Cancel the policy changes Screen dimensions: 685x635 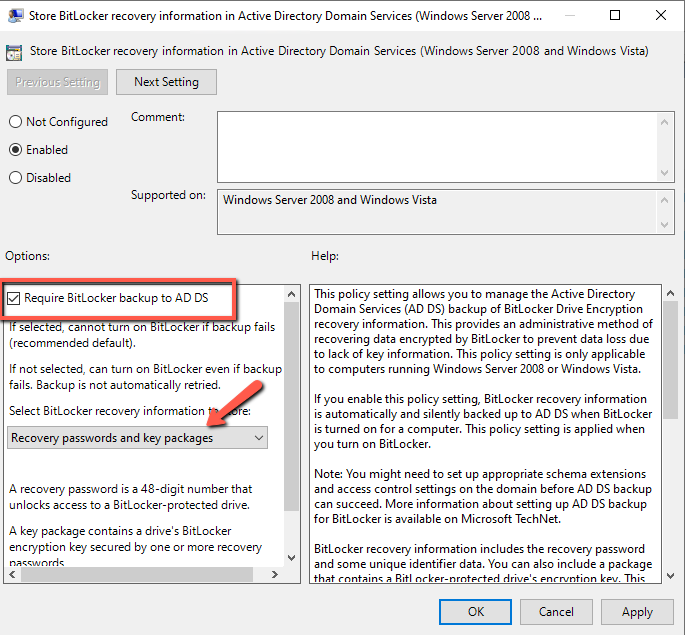[x=556, y=611]
